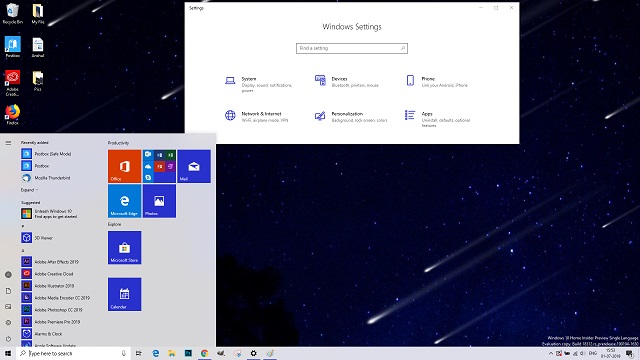Open the Microsoft Store tile
The image size is (640, 360).
pos(124,248)
